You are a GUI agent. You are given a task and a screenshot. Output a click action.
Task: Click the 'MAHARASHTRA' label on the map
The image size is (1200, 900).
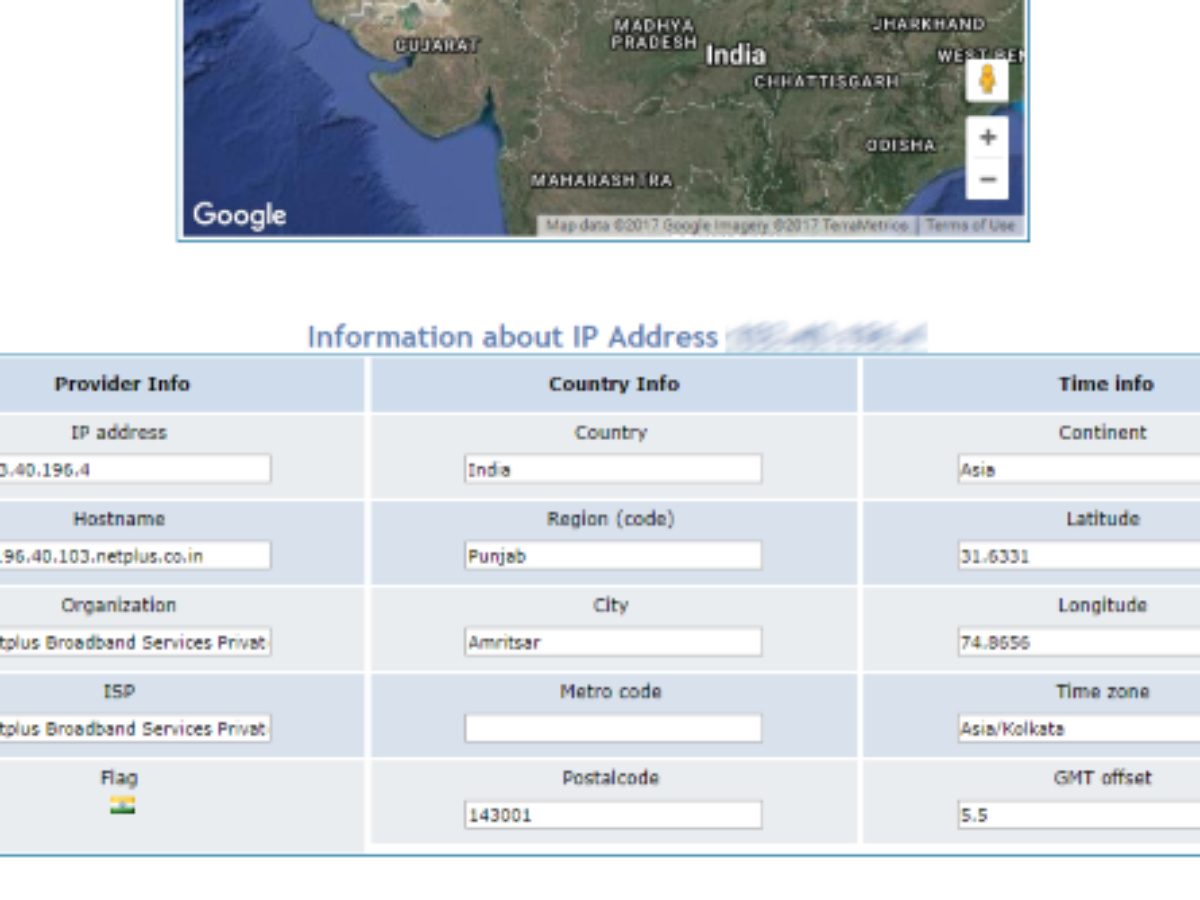[602, 181]
